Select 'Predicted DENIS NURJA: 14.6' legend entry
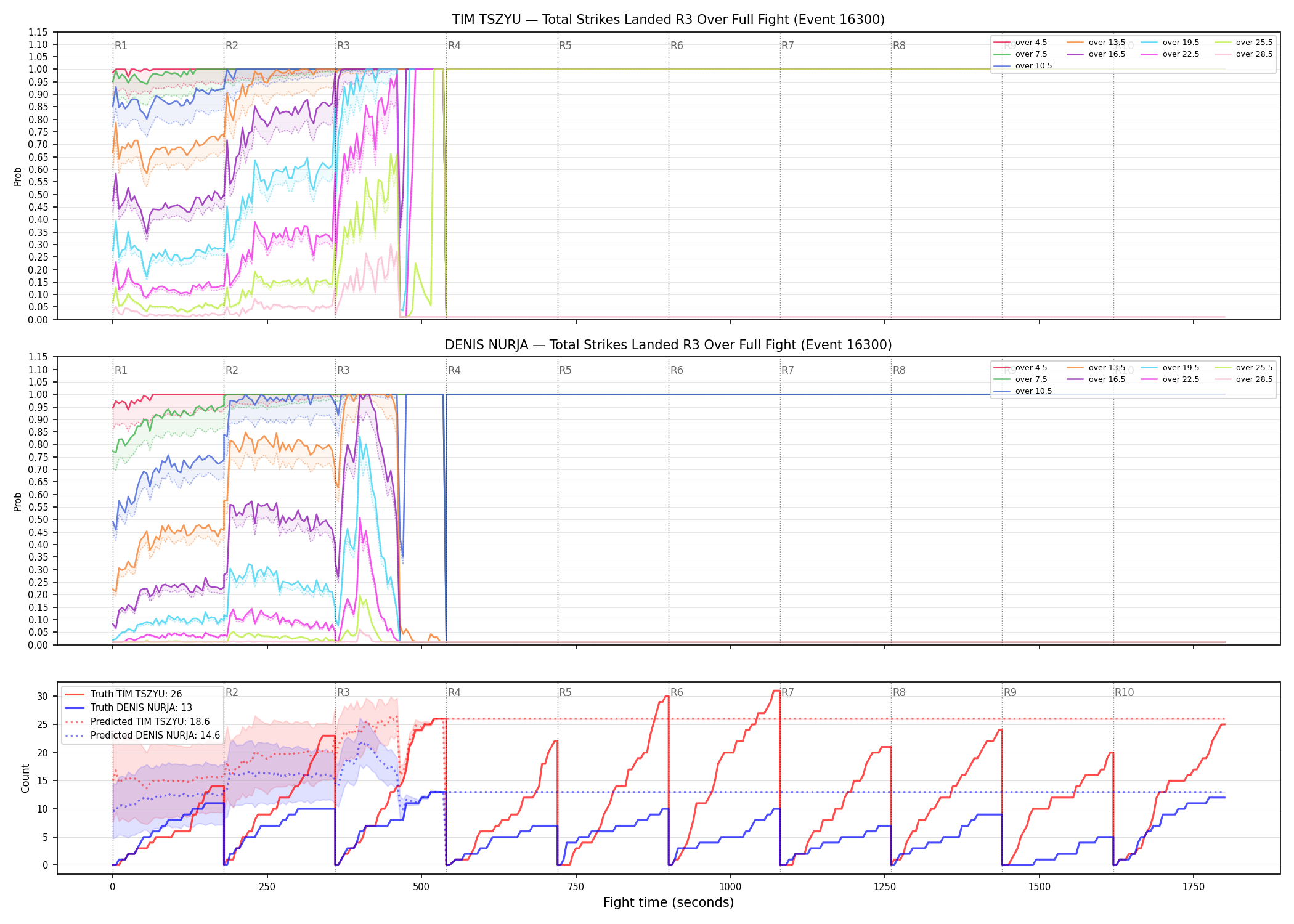The width and height of the screenshot is (1294, 924). coord(142,736)
